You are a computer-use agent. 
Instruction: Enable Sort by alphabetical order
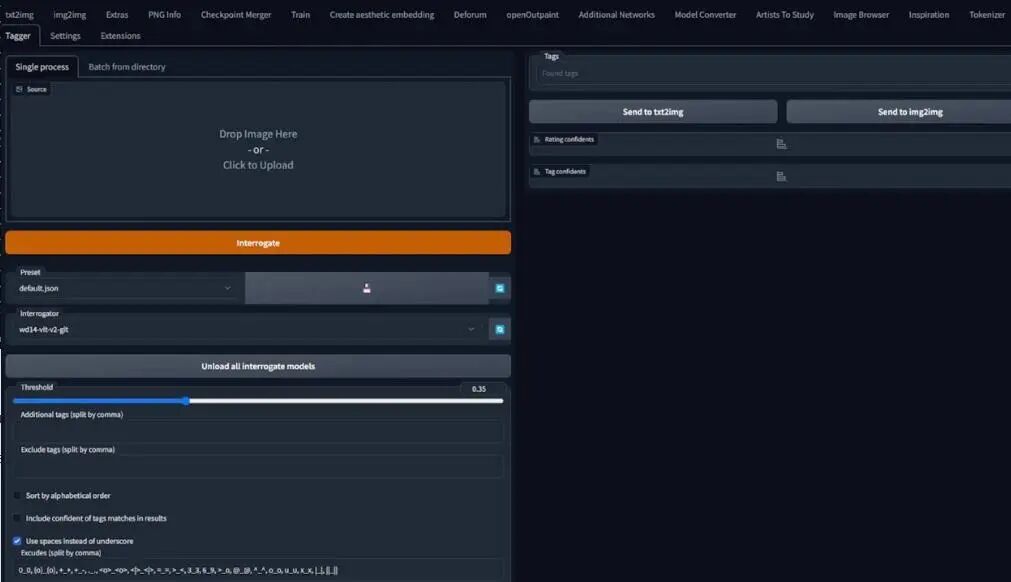(17, 496)
